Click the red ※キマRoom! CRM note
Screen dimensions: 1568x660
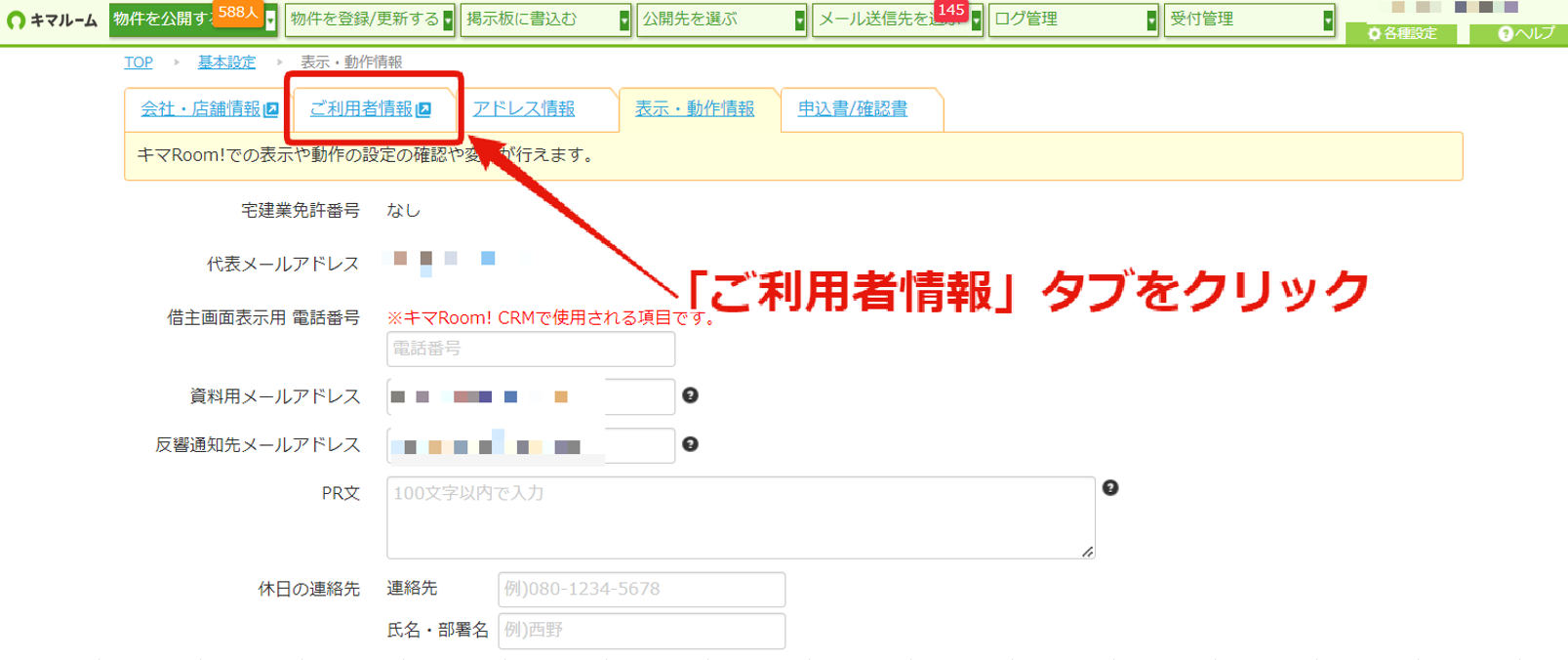click(x=552, y=317)
